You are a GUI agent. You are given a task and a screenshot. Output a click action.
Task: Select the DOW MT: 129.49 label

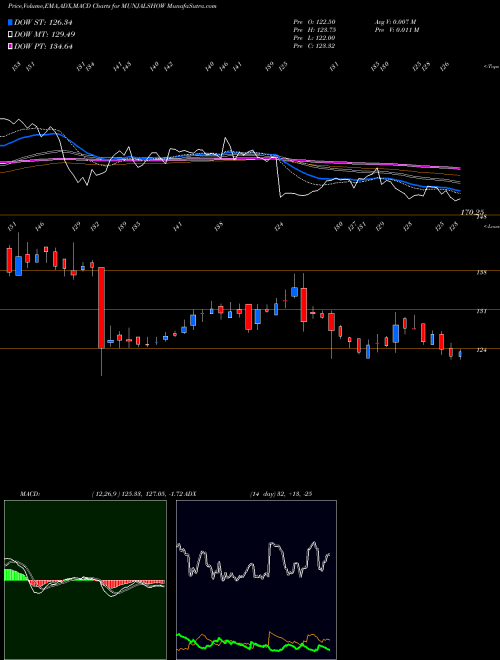[45, 35]
